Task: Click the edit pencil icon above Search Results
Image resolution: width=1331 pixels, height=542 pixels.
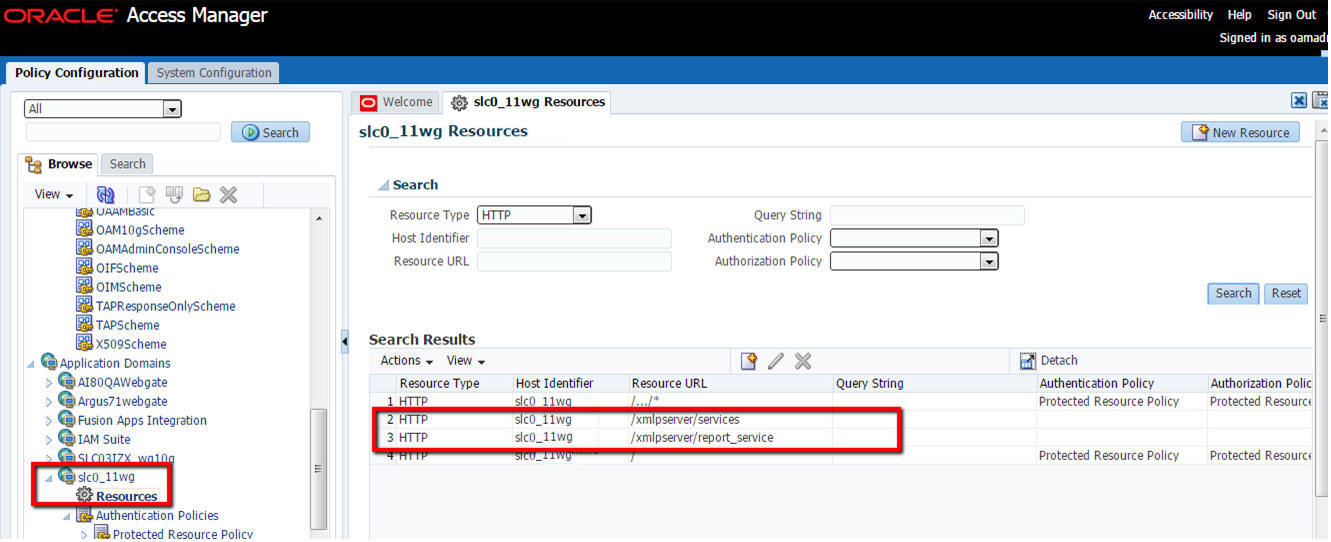Action: click(x=775, y=361)
